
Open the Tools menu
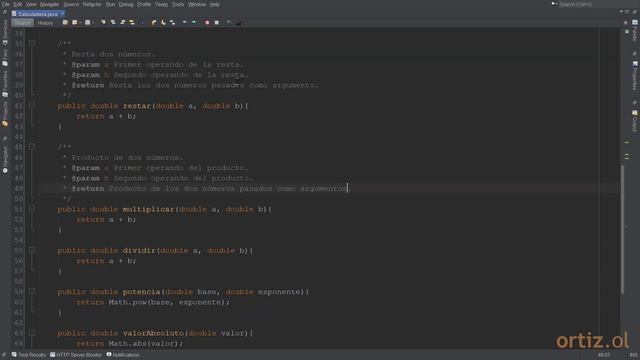178,4
